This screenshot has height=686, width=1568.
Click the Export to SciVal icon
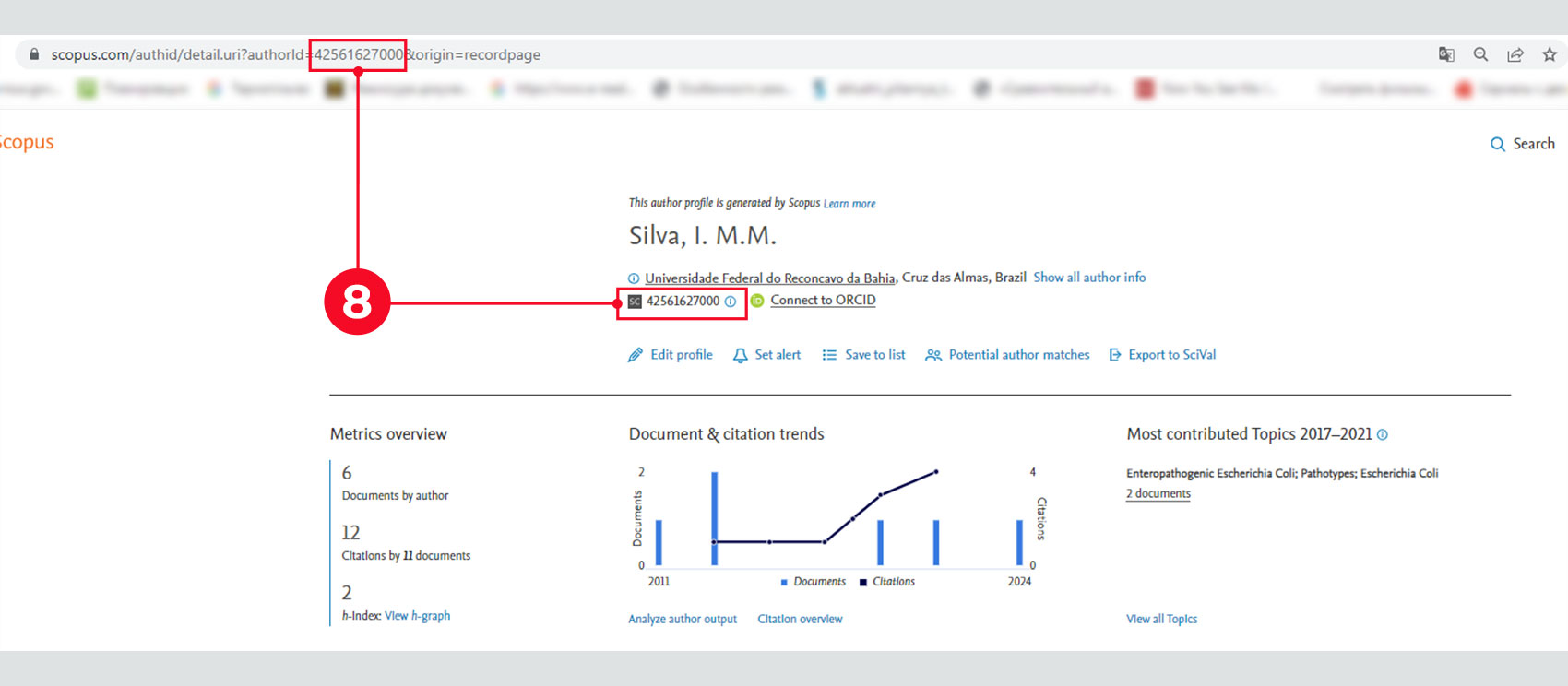[1115, 355]
